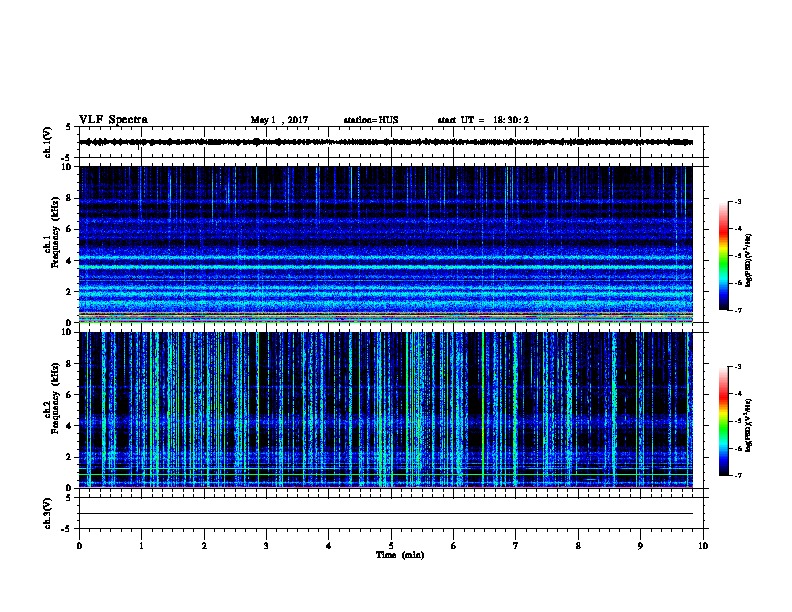Click the "-3" label on ch.1 colorbar
Viewport: 792px width, 612px height.
(x=737, y=201)
